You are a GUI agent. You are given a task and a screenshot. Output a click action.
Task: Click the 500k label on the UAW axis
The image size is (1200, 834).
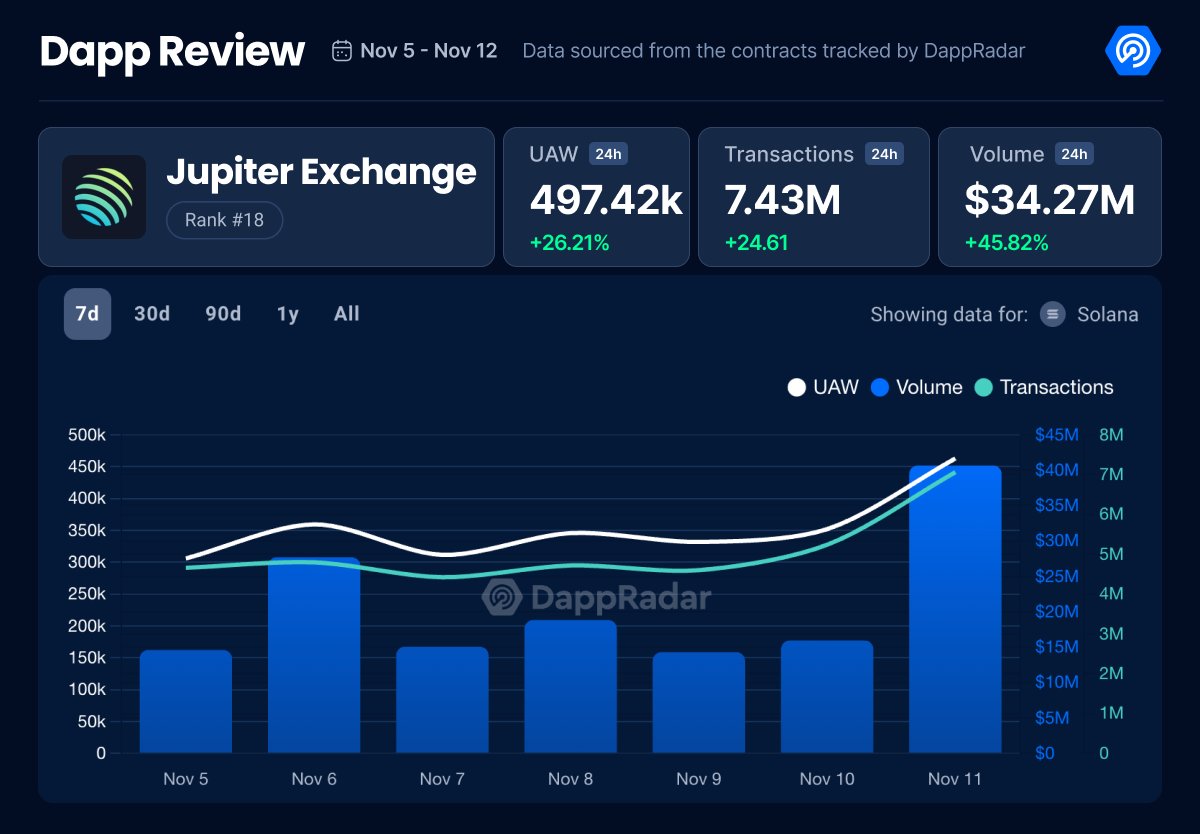point(86,435)
